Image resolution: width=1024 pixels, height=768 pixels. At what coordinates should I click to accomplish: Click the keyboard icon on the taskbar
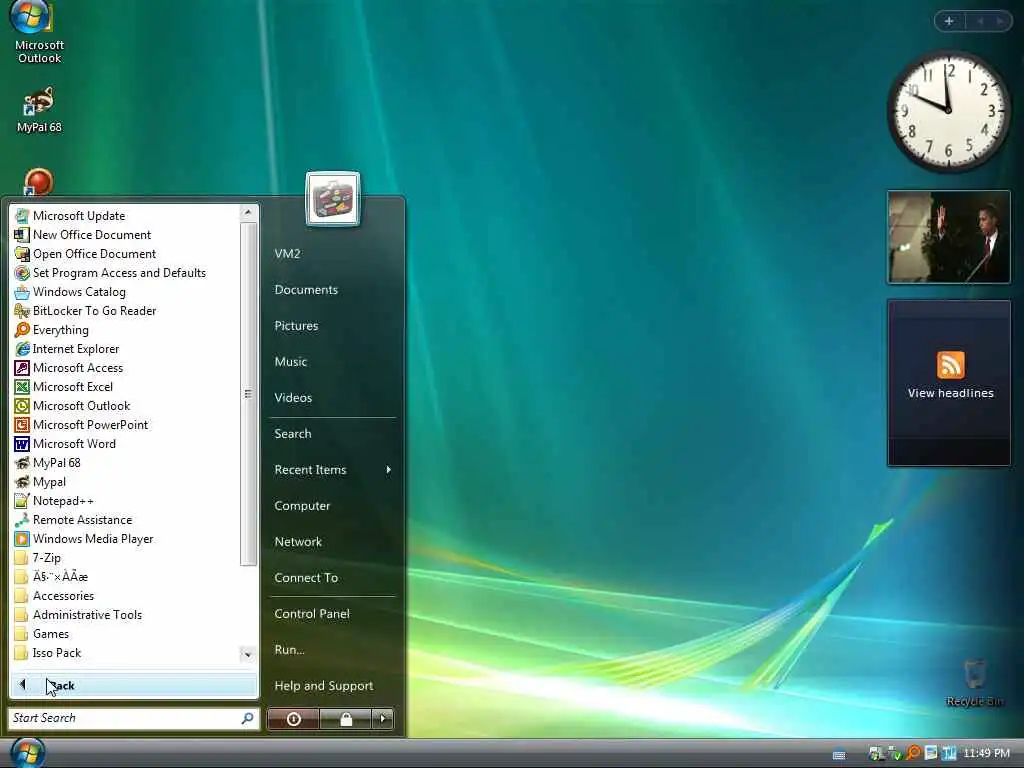point(839,755)
